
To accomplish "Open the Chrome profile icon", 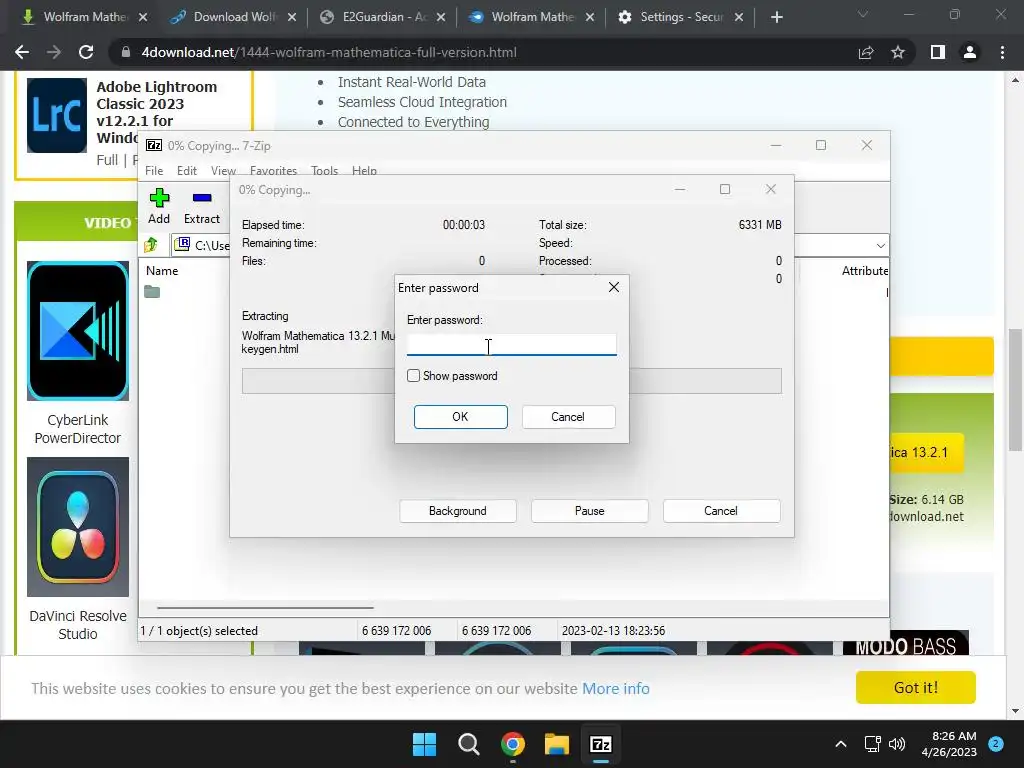I will (x=970, y=52).
